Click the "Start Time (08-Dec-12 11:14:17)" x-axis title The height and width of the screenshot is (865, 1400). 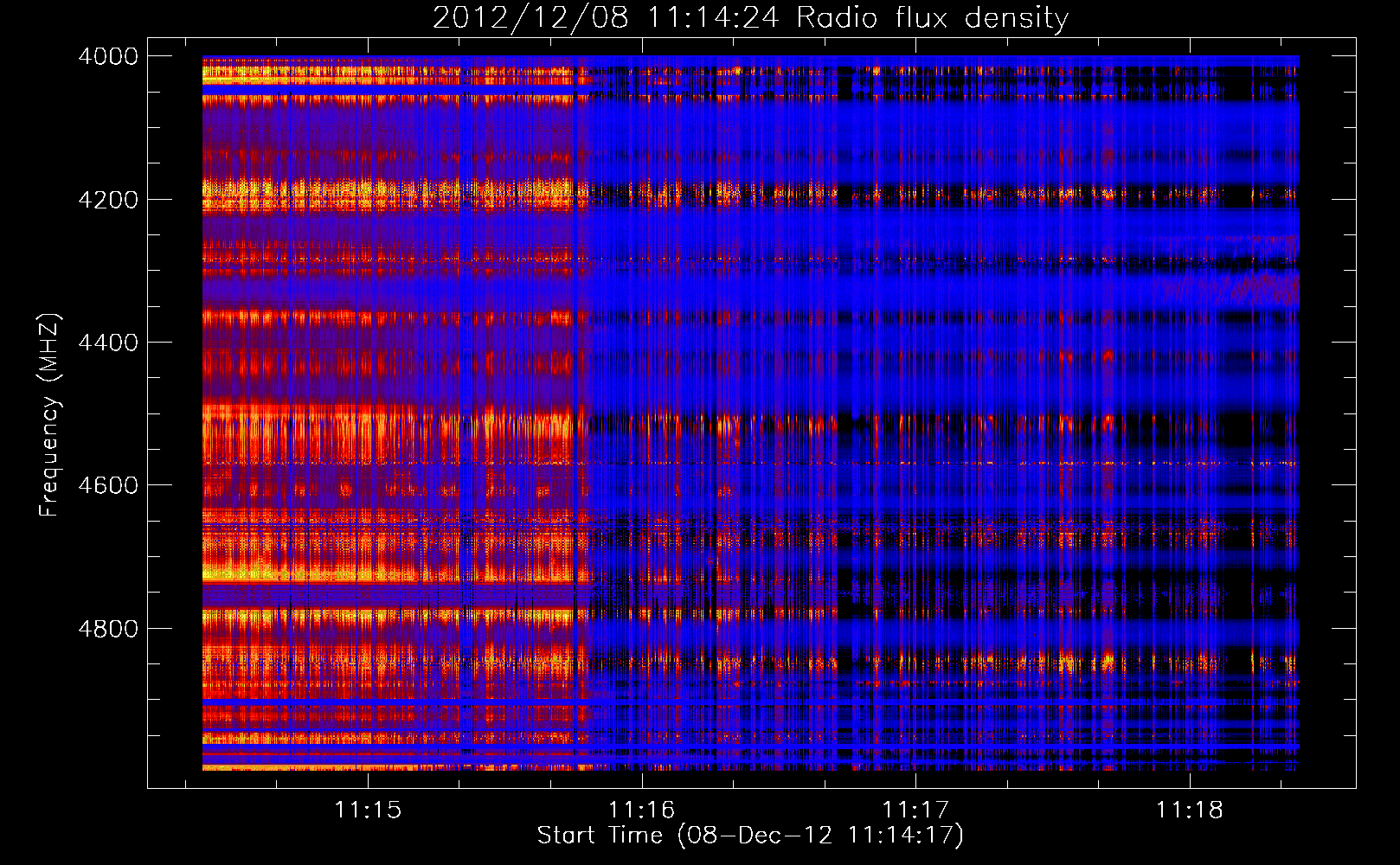pyautogui.click(x=750, y=836)
